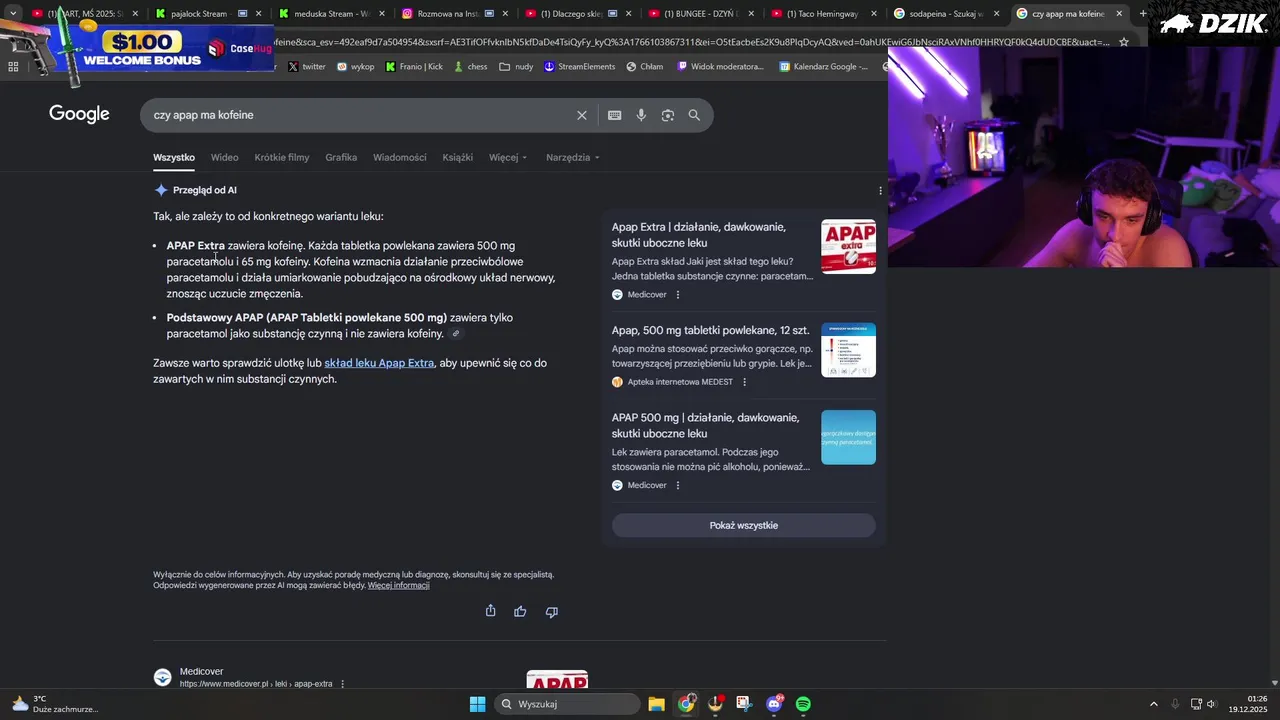Open options for Medicover APAP 500 mg source
1280x720 pixels.
tap(678, 485)
